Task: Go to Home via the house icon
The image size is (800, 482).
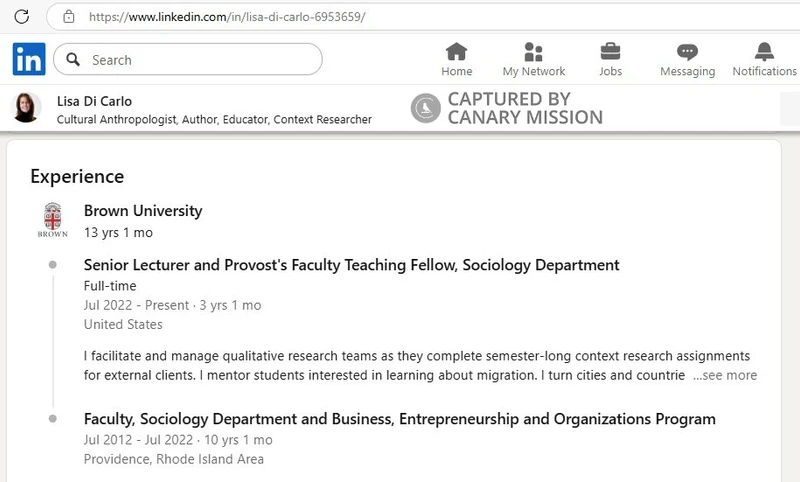Action: tap(456, 52)
